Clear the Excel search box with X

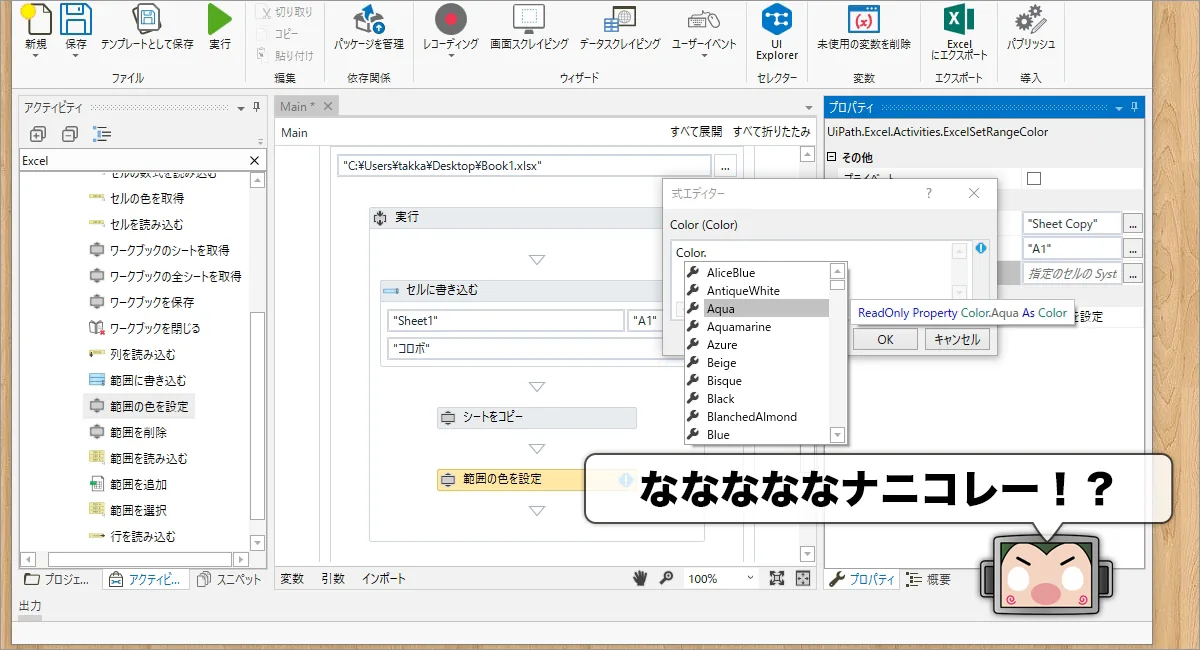tap(254, 160)
